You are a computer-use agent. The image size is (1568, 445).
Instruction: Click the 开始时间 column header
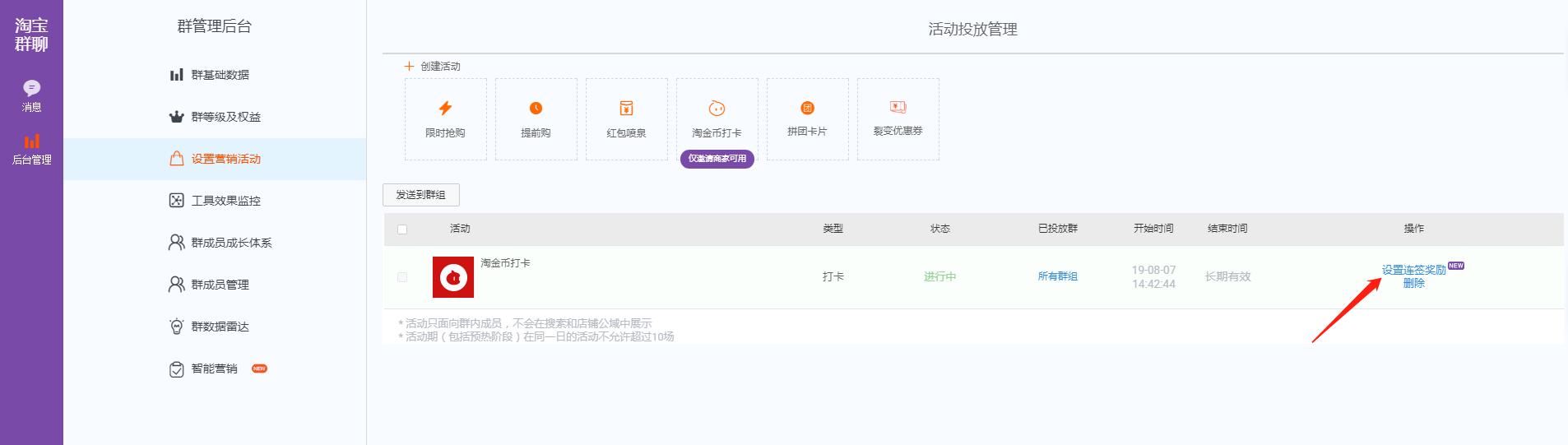pyautogui.click(x=1153, y=229)
